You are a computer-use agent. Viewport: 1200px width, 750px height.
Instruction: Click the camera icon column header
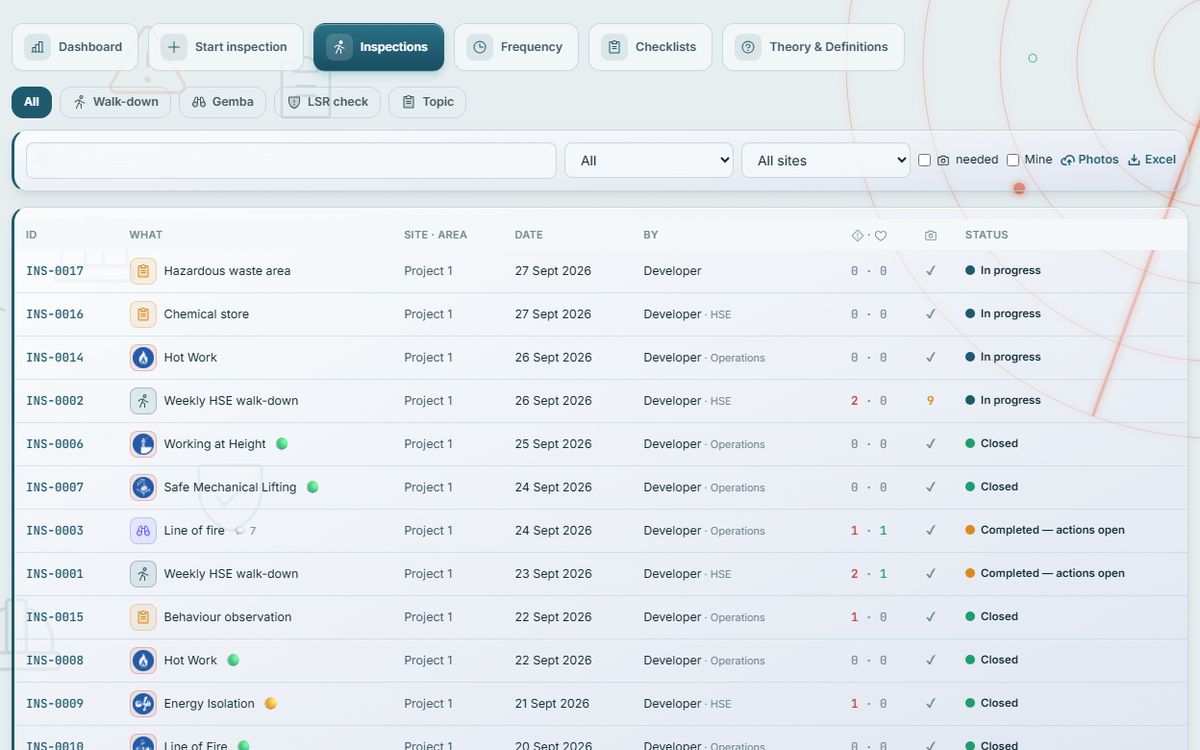[931, 236]
